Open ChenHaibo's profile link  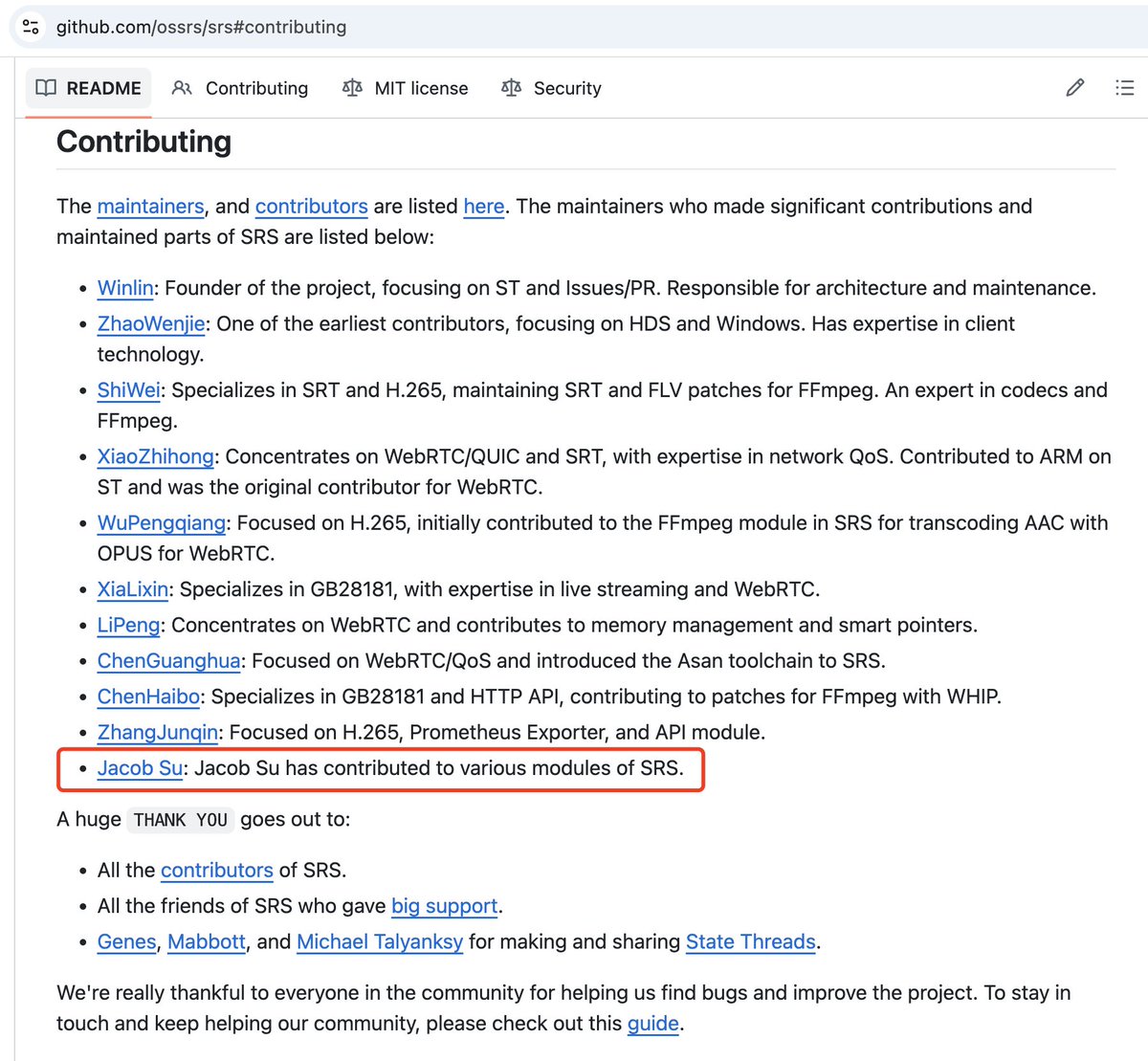[x=148, y=696]
